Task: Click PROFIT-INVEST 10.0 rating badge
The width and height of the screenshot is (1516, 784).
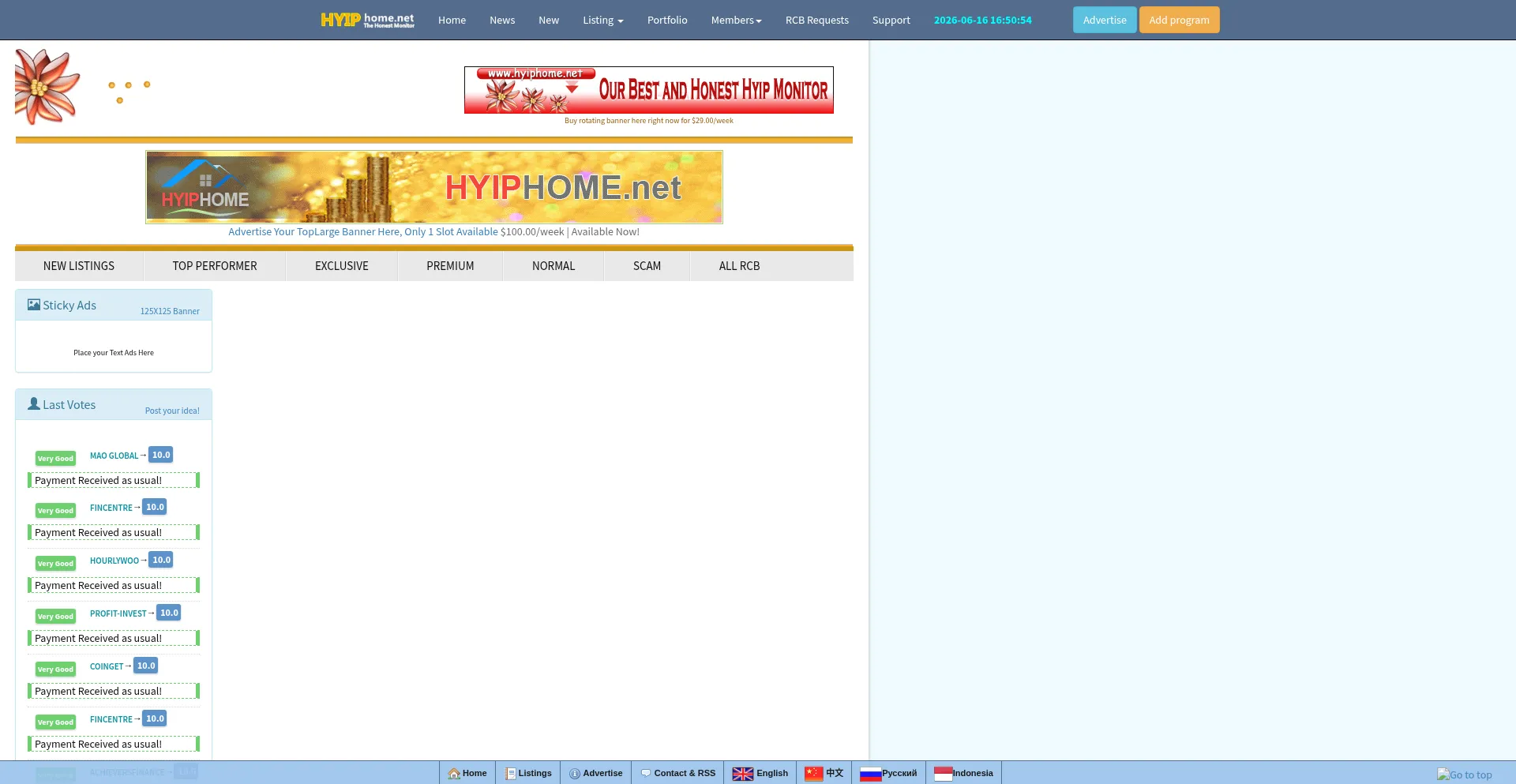Action: click(169, 613)
